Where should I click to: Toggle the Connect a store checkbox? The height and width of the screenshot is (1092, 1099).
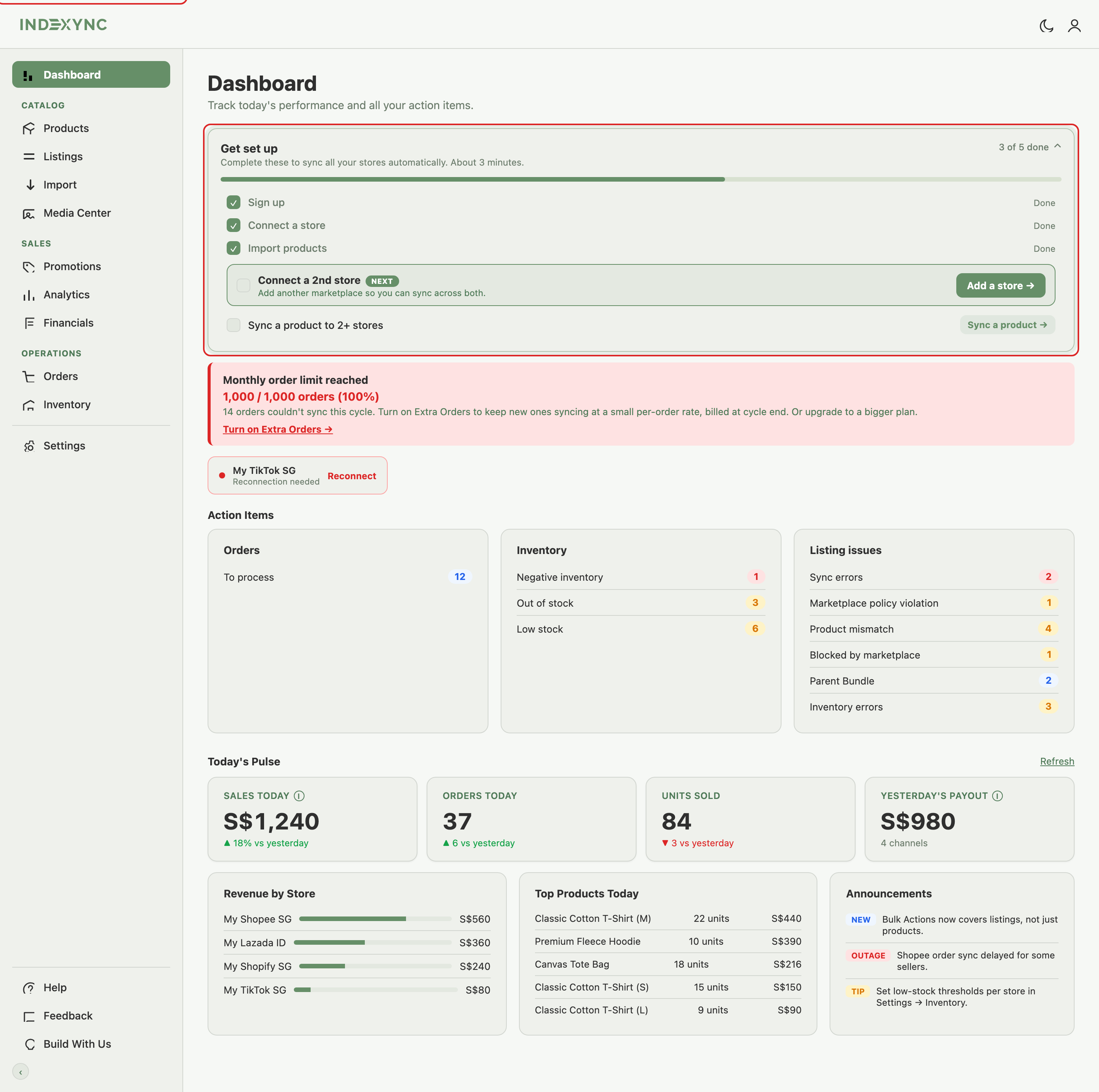coord(233,225)
